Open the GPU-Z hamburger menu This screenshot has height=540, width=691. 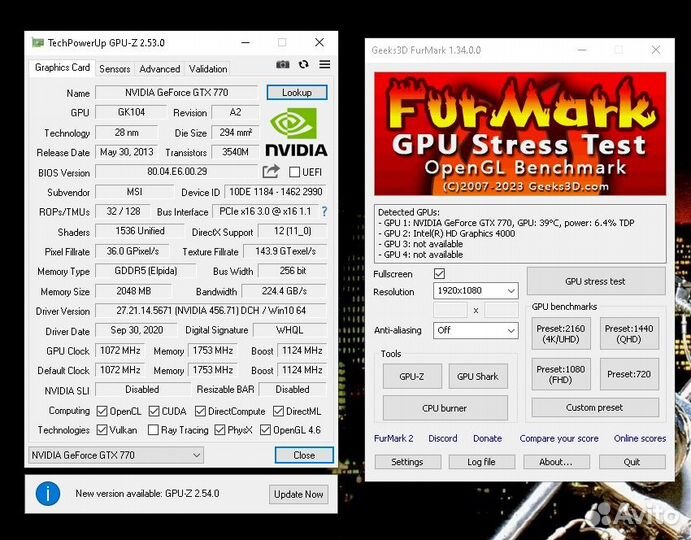(325, 65)
